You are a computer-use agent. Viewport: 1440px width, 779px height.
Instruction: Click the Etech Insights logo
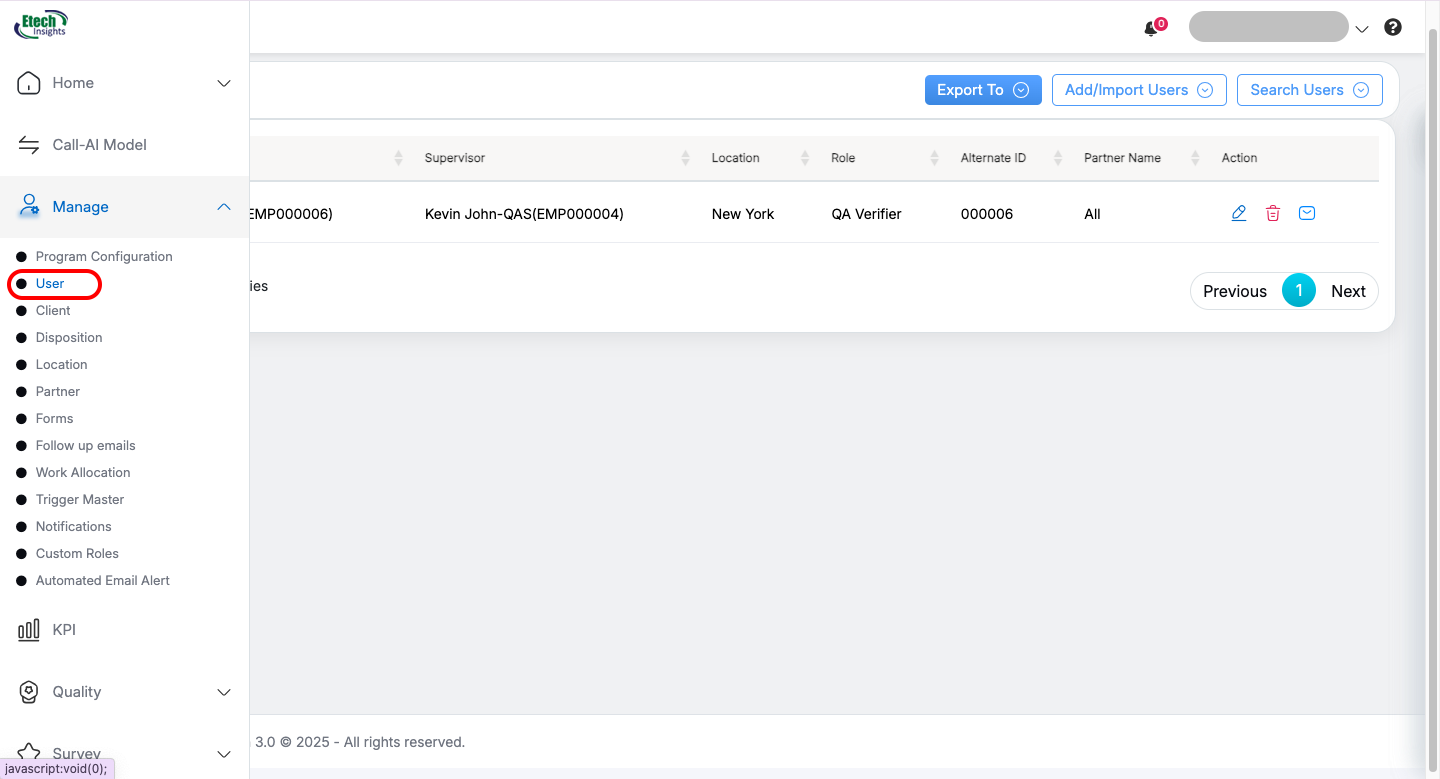point(41,24)
